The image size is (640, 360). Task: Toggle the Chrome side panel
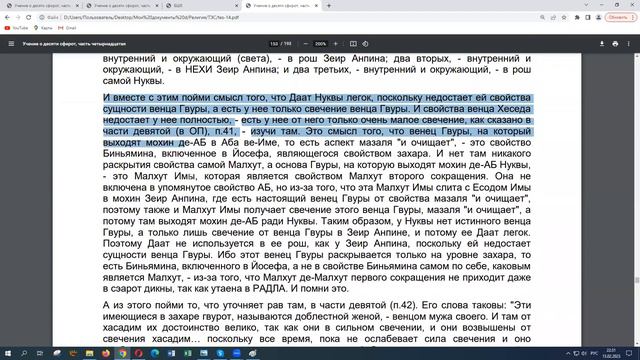[588, 18]
